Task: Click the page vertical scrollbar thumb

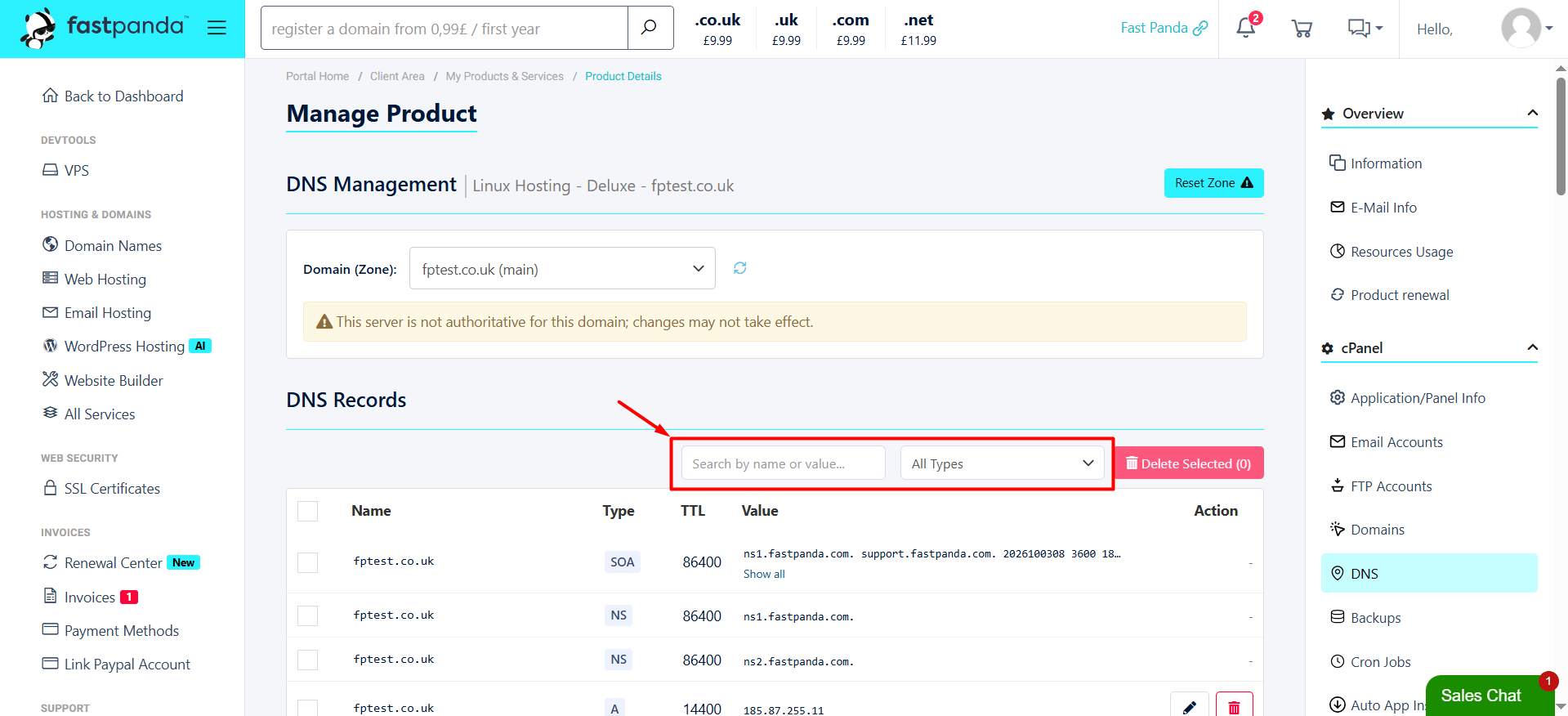Action: (x=1561, y=136)
